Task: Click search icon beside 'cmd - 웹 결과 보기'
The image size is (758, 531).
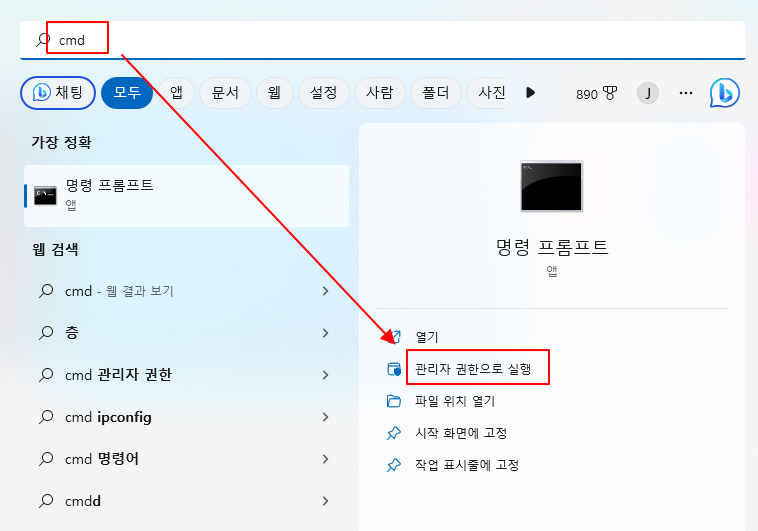Action: point(46,291)
